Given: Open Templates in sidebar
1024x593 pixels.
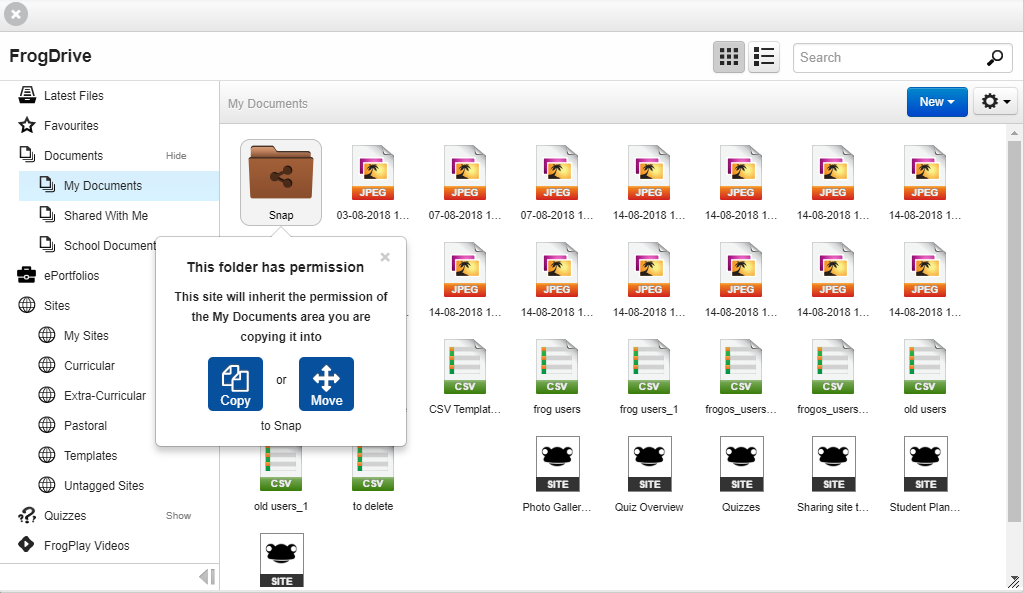Looking at the screenshot, I should pos(90,456).
